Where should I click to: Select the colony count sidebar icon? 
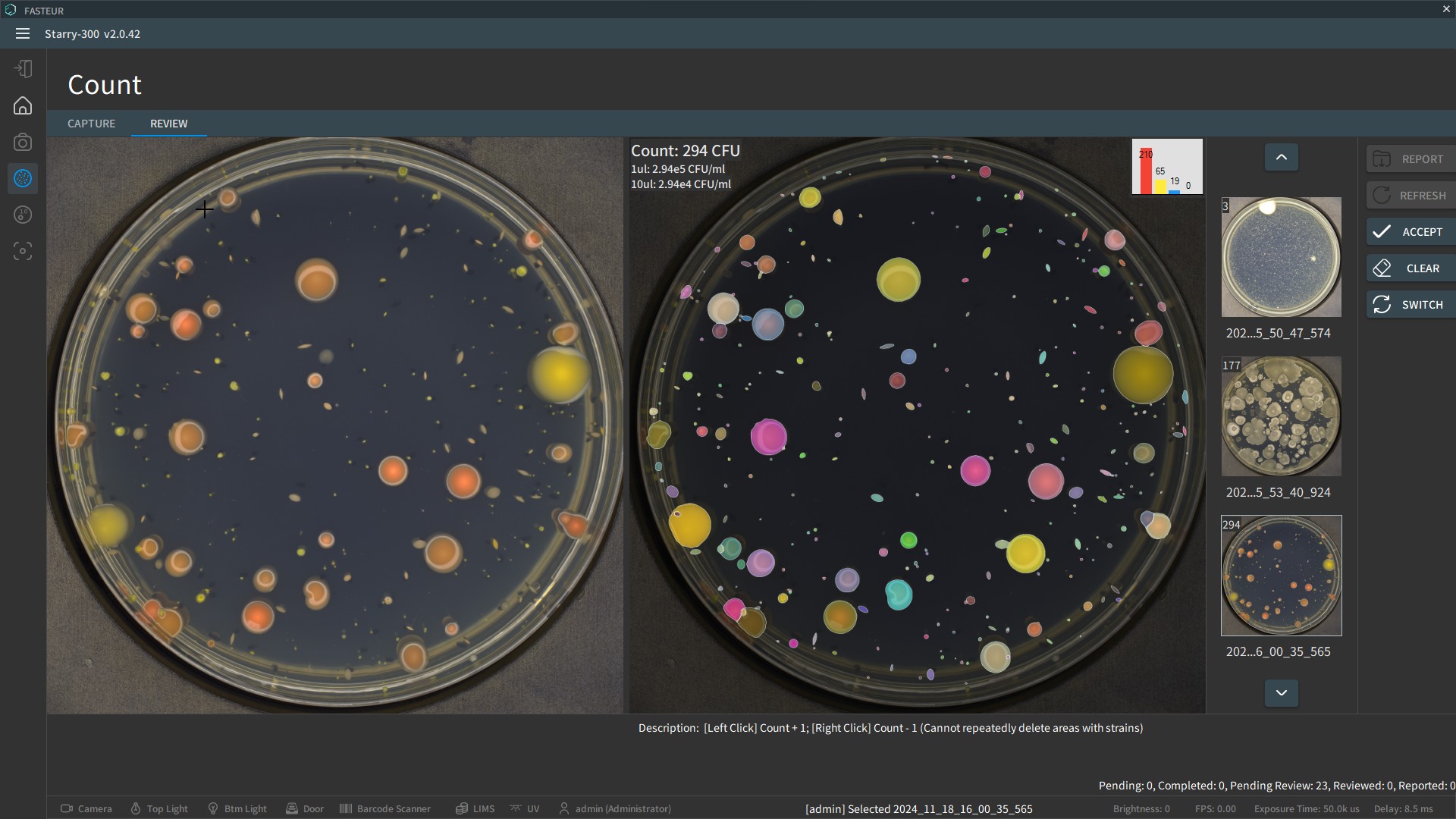click(x=23, y=178)
